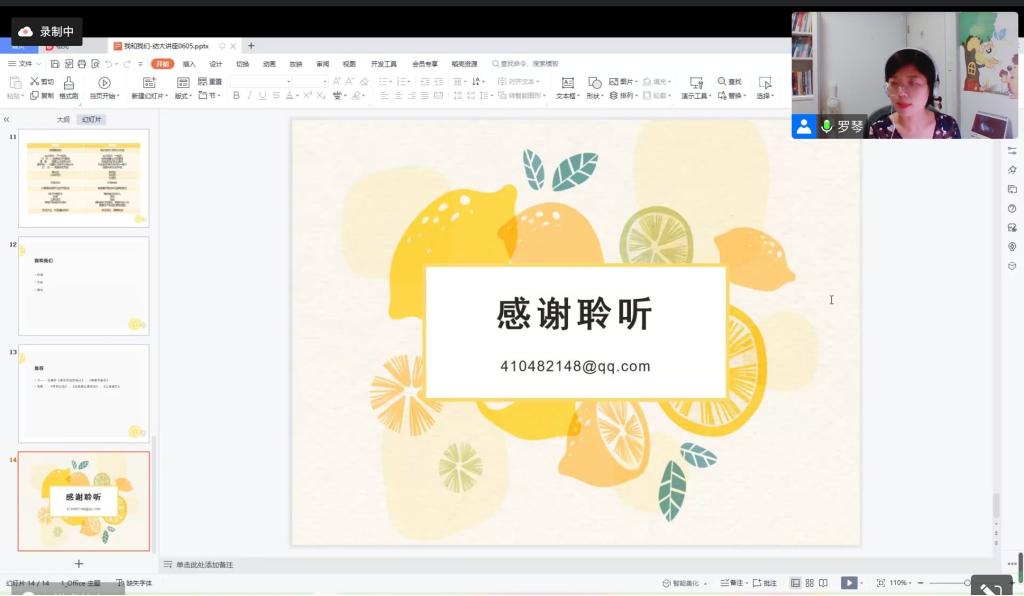Insert a picture (图片)
The image size is (1024, 596).
pos(619,81)
